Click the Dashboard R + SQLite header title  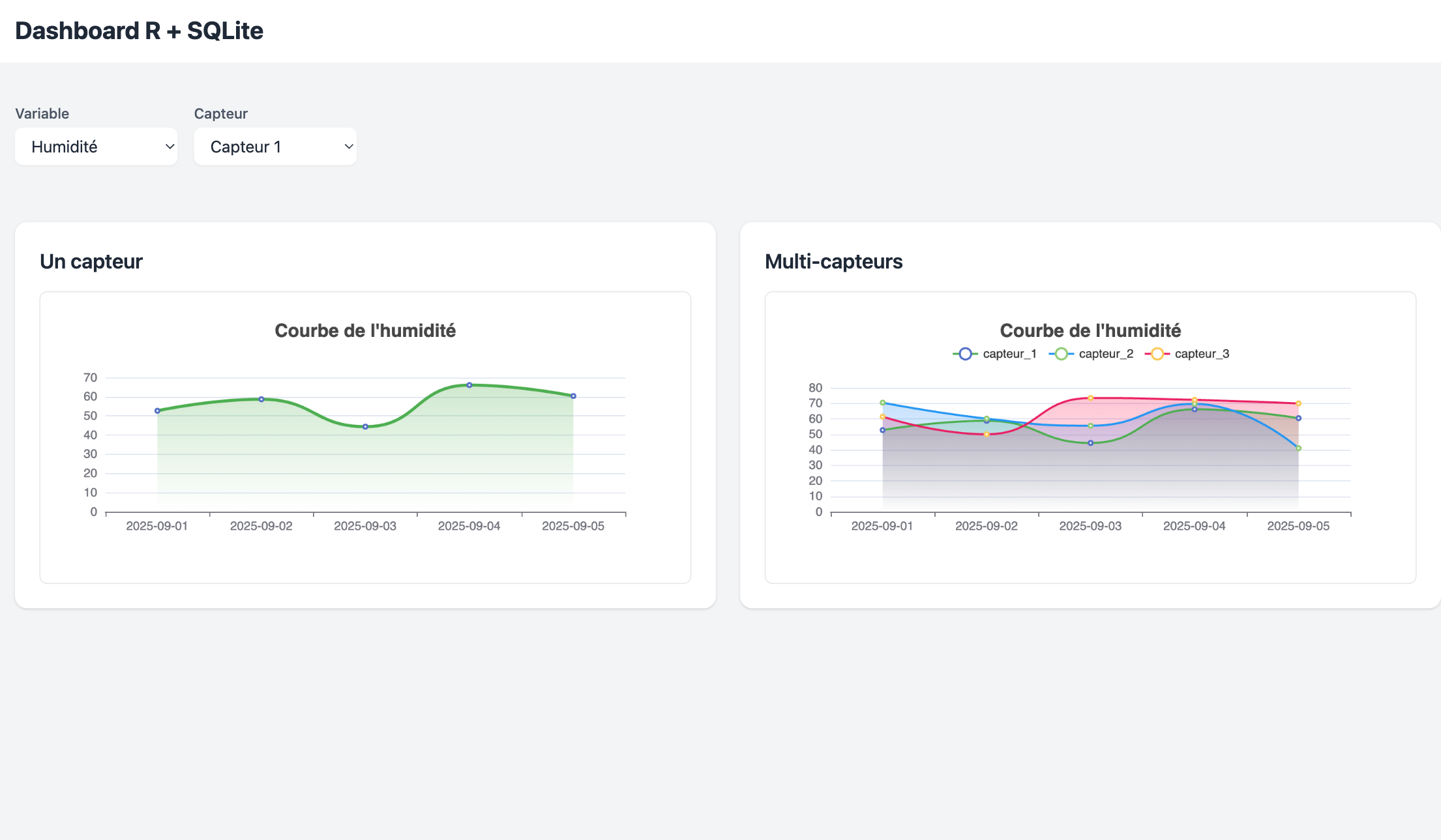[139, 31]
